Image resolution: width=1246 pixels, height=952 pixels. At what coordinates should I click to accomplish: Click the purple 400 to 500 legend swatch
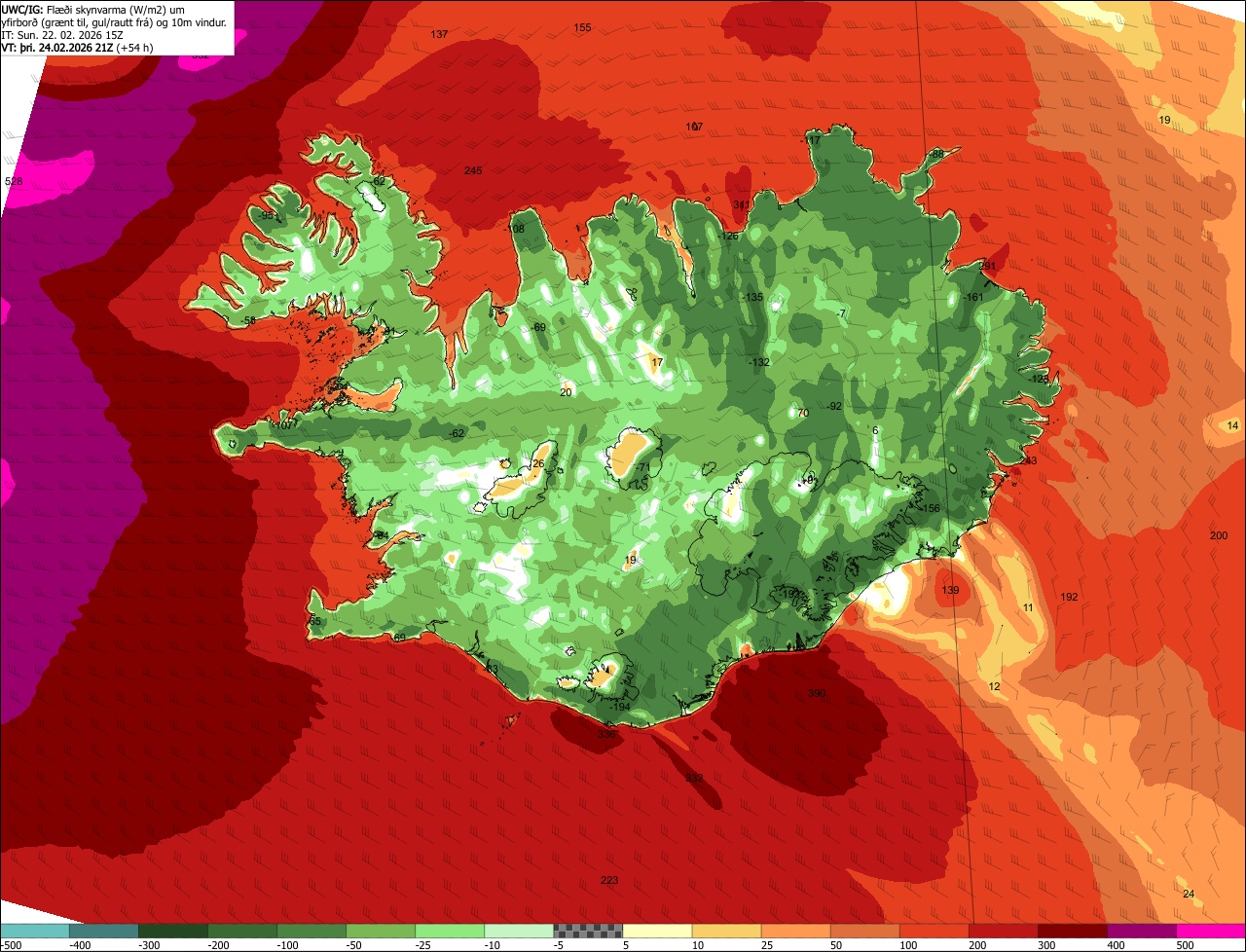coord(1141,930)
